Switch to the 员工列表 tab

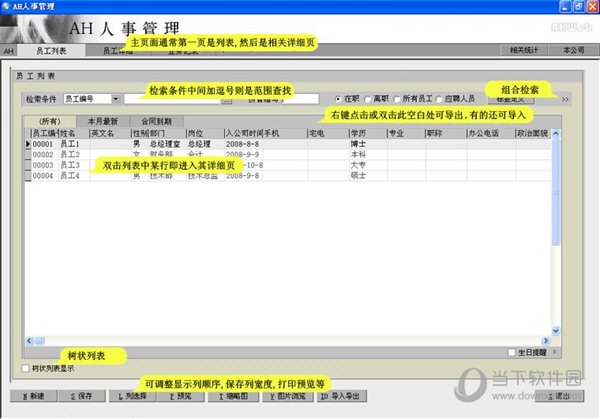pyautogui.click(x=52, y=51)
